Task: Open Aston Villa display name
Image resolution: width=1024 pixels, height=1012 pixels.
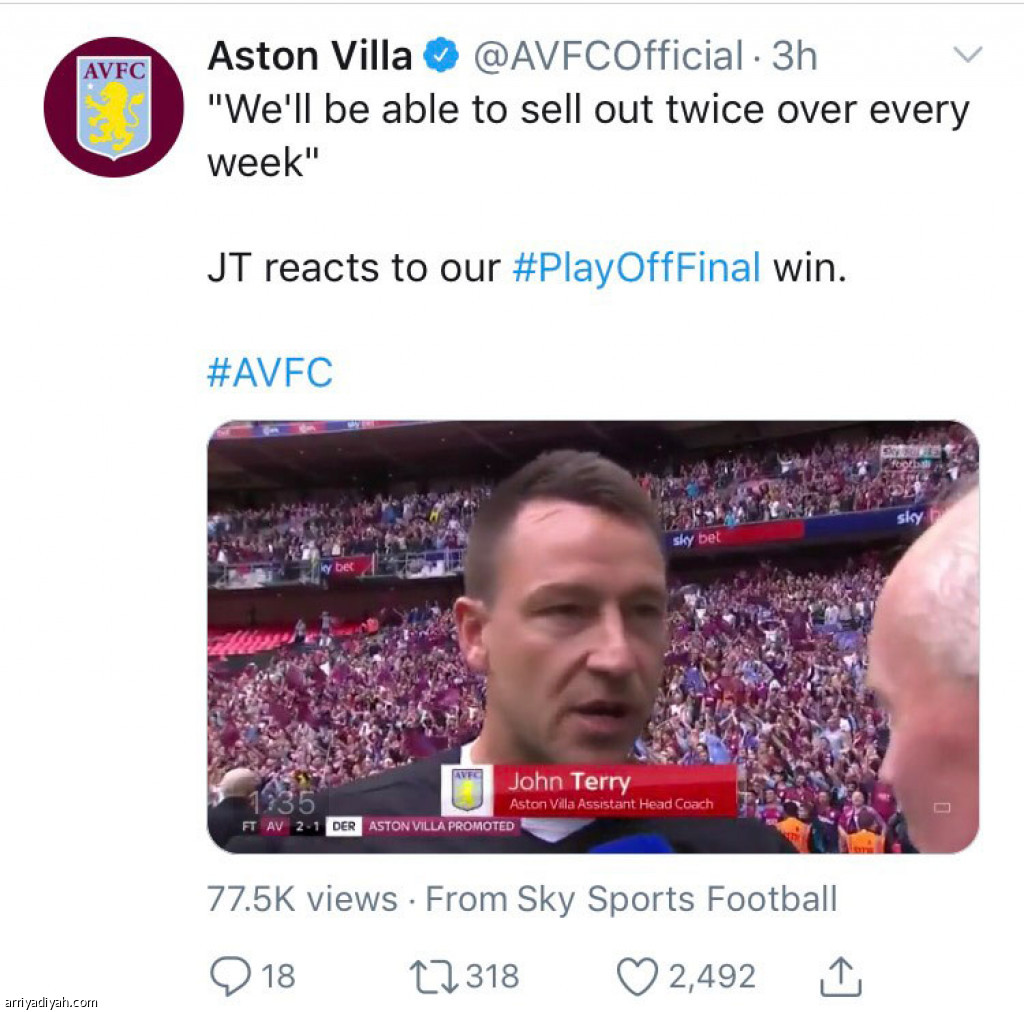Action: (310, 55)
